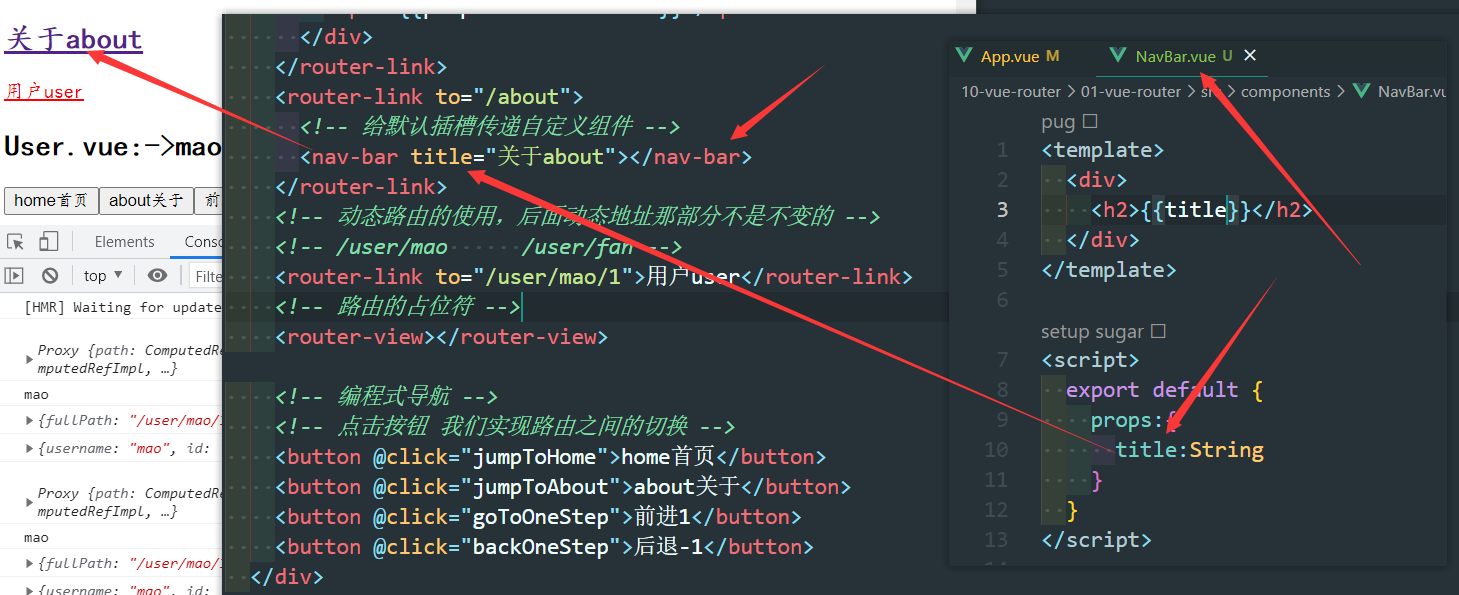Click the Vue logo in the breadcrumb path

(x=1361, y=91)
